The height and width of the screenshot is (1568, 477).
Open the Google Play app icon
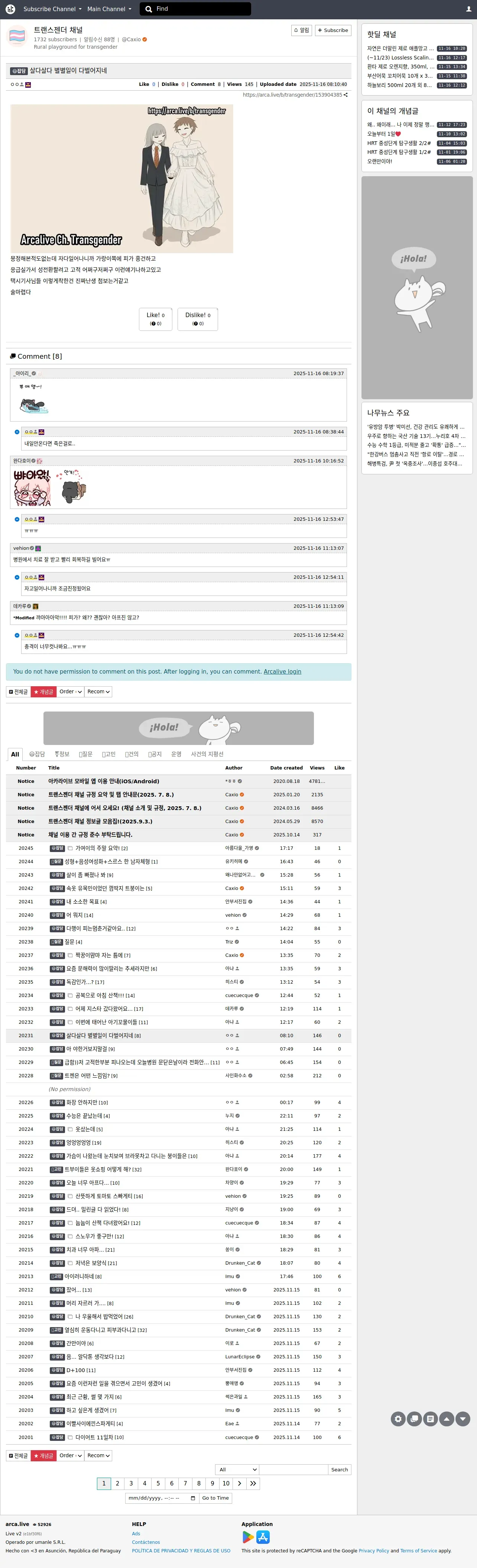tap(248, 1537)
